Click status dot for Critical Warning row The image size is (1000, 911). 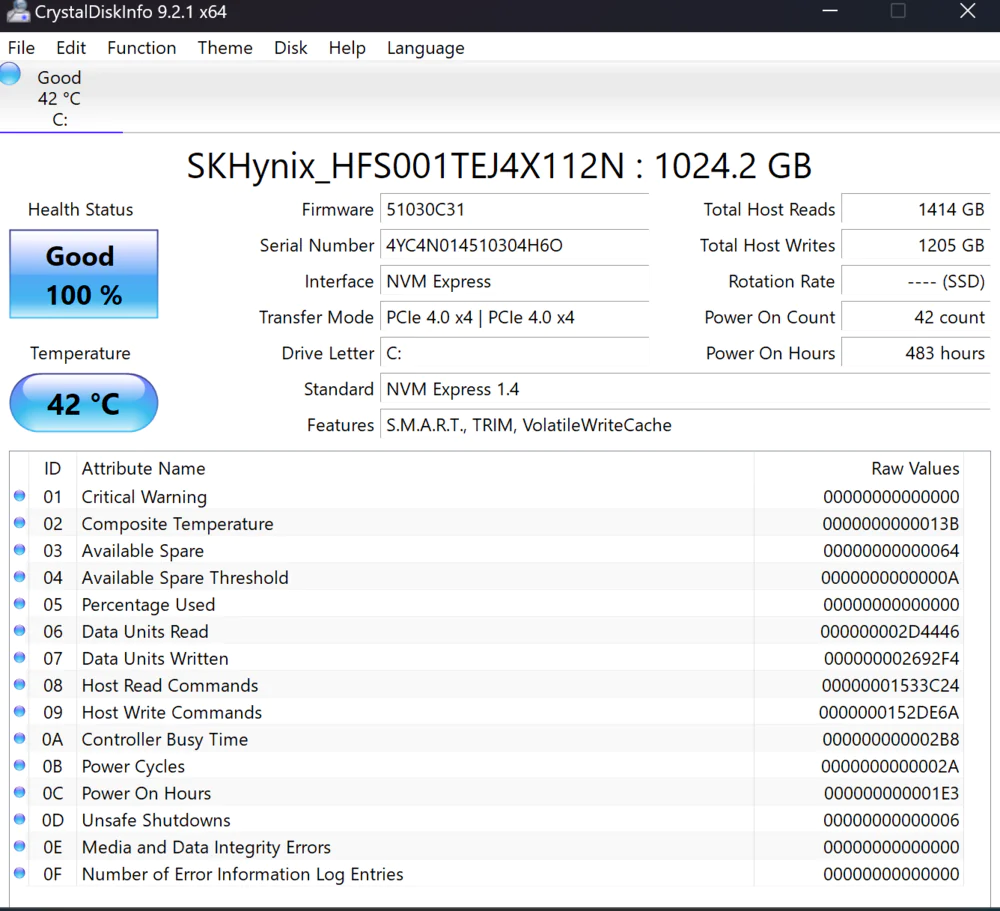click(20, 496)
